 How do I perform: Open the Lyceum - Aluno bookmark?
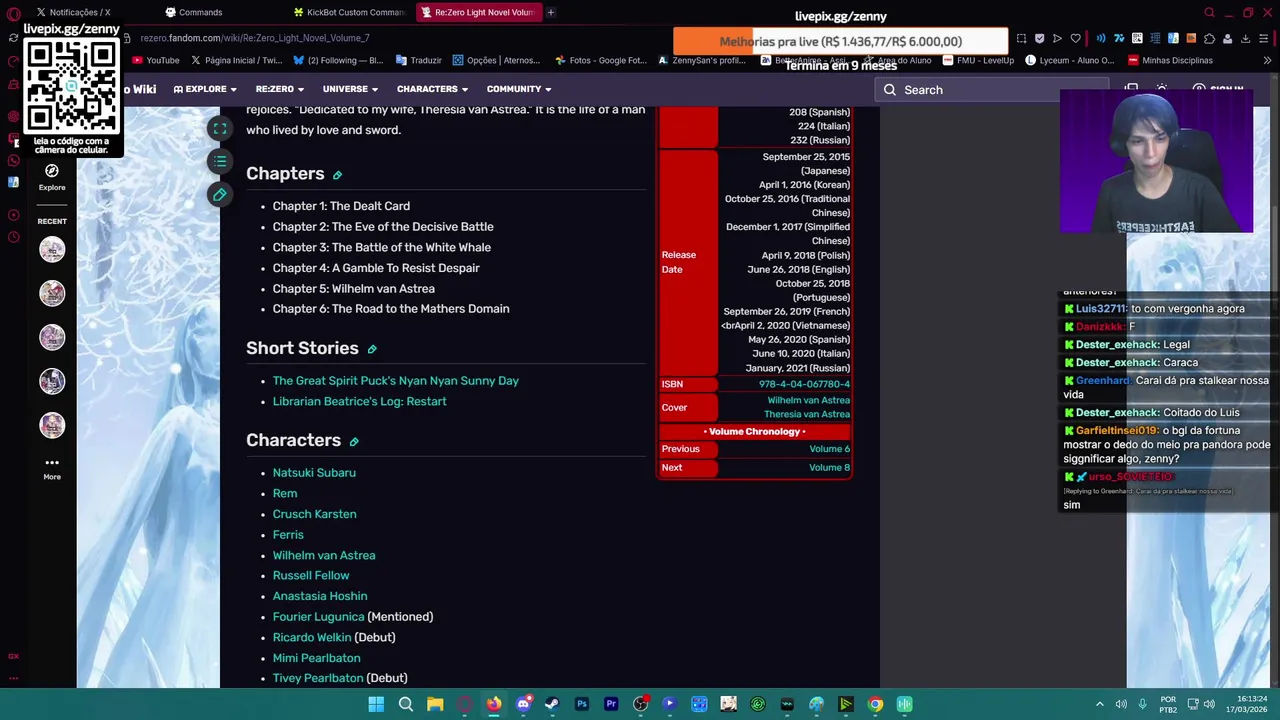[x=1068, y=60]
